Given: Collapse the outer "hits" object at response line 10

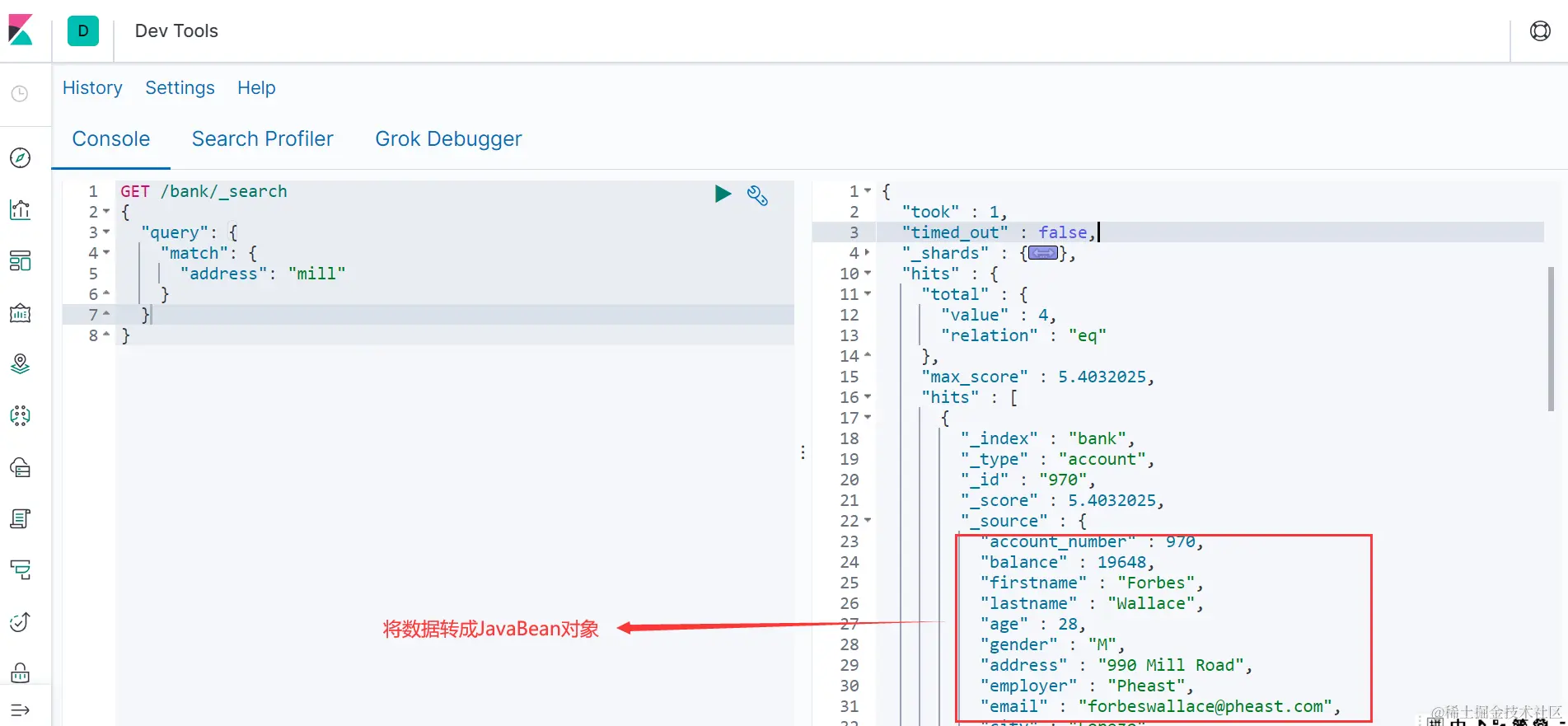Looking at the screenshot, I should tap(868, 274).
